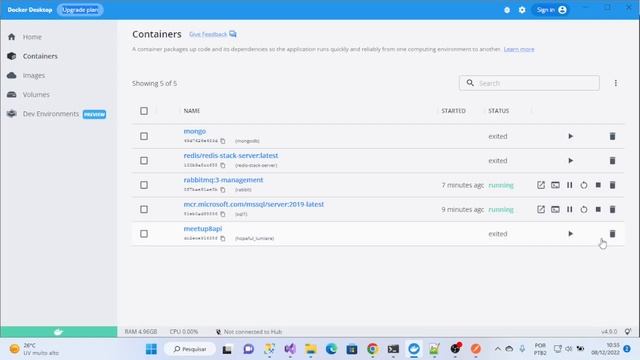
Task: Select all containers checkbox in header
Action: pos(144,111)
